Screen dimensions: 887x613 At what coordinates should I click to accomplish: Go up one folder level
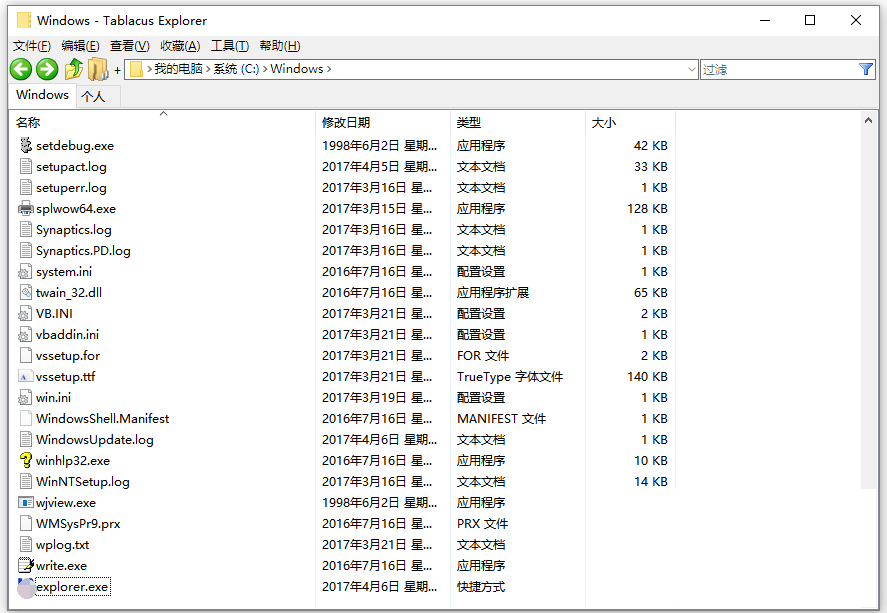click(x=73, y=69)
